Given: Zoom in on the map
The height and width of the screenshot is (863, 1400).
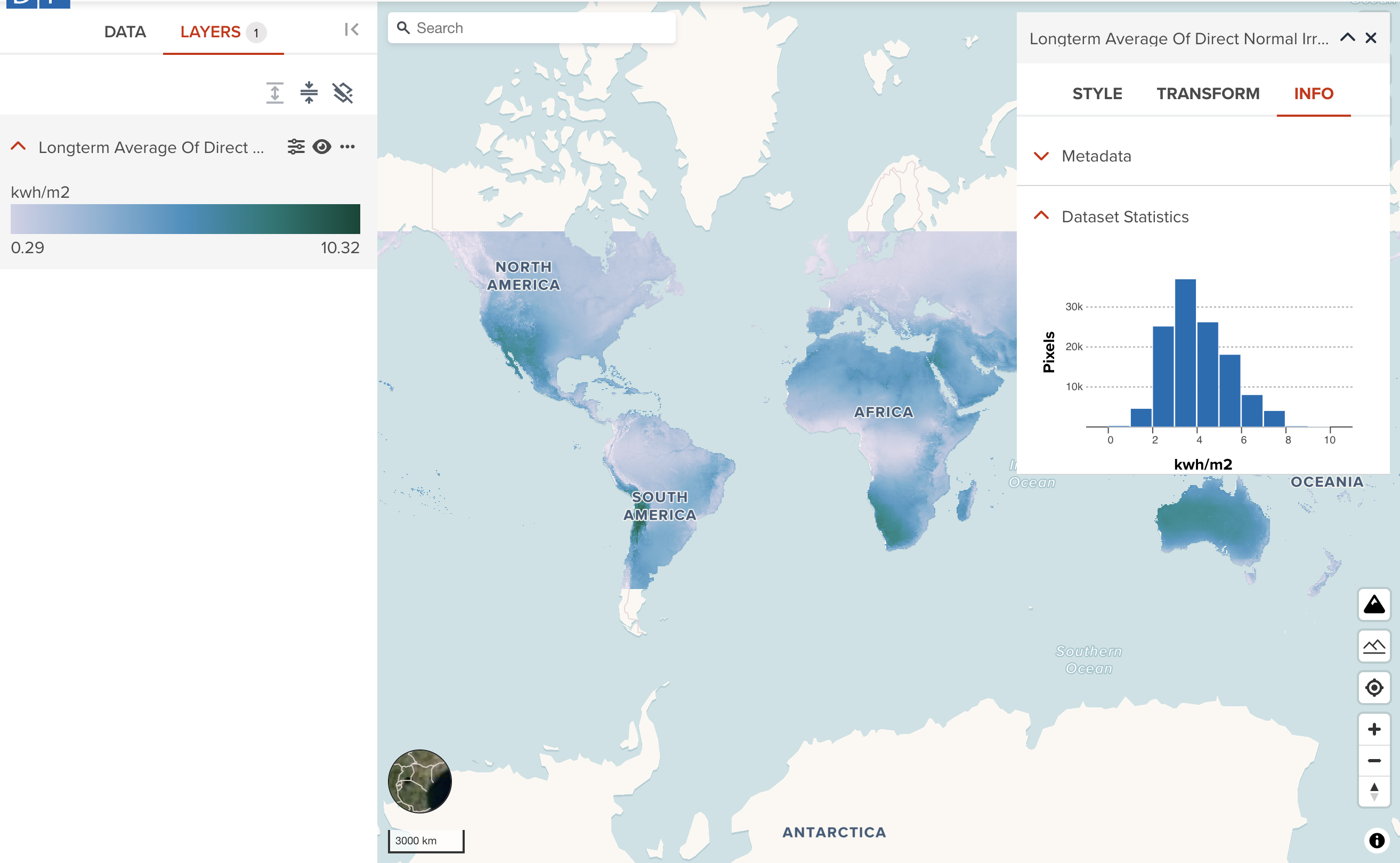Looking at the screenshot, I should tap(1374, 729).
